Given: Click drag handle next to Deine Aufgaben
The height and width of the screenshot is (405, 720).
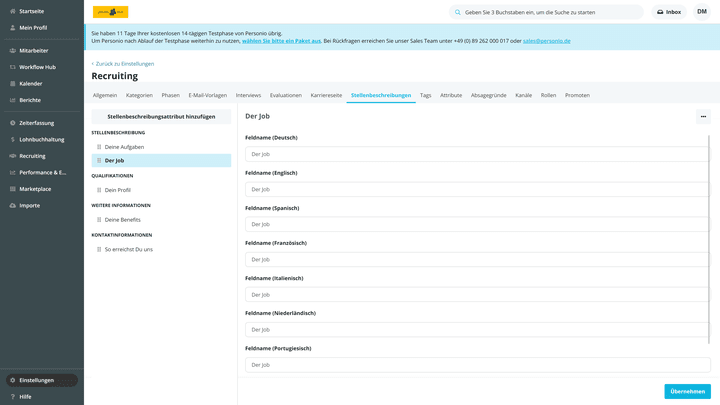Looking at the screenshot, I should [x=99, y=147].
